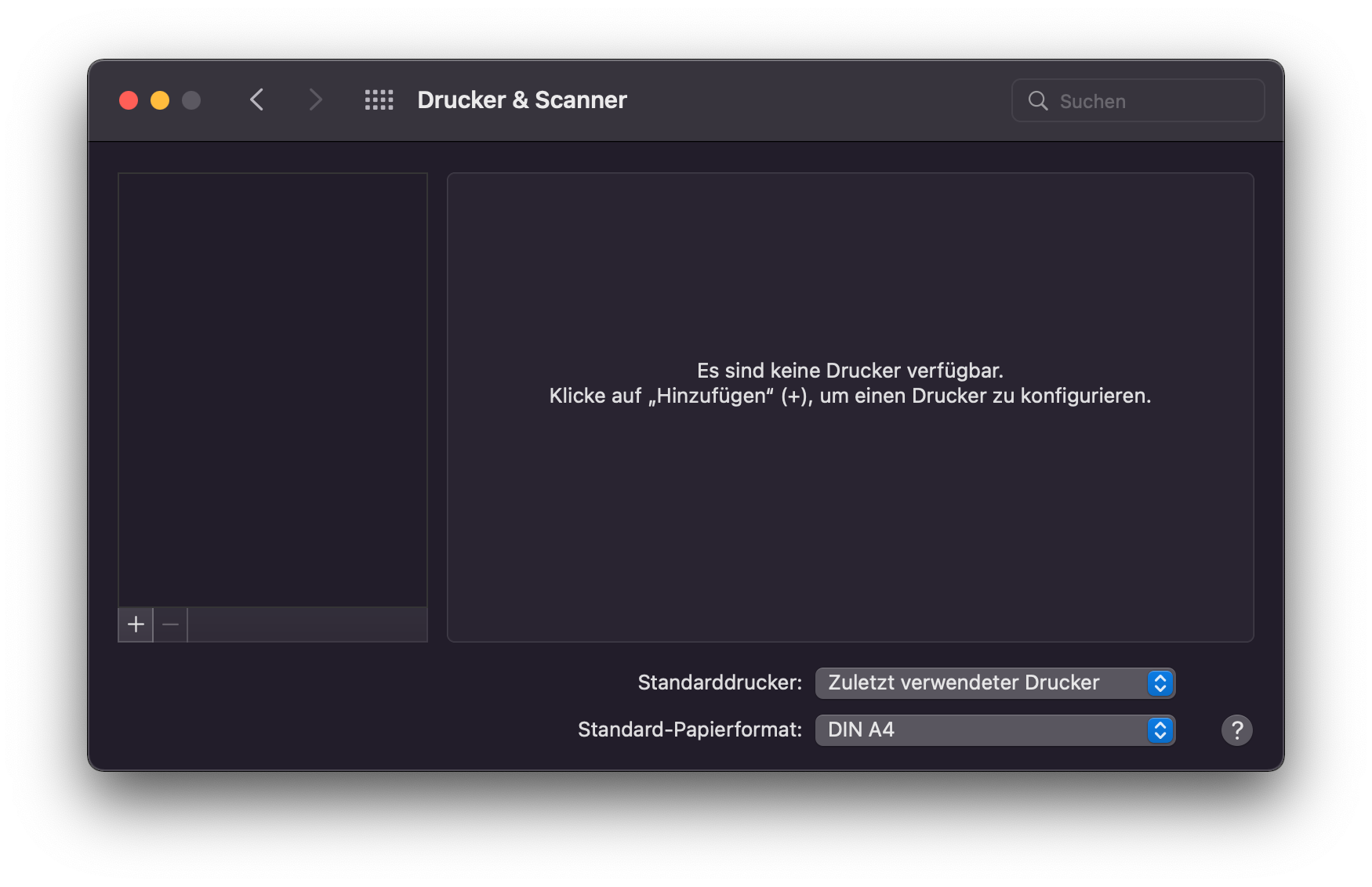Click the yellow minimize traffic light

click(x=160, y=100)
